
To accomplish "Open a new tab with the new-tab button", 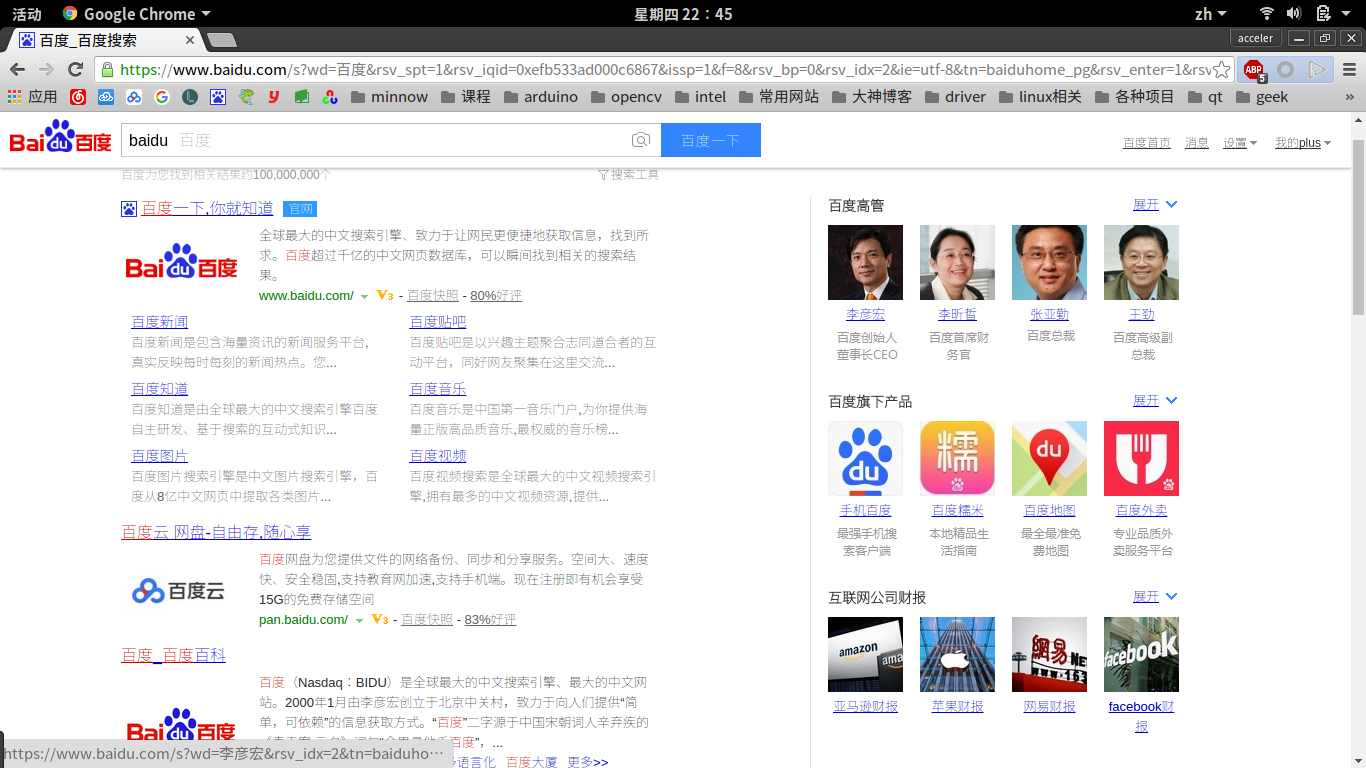I will (x=222, y=40).
